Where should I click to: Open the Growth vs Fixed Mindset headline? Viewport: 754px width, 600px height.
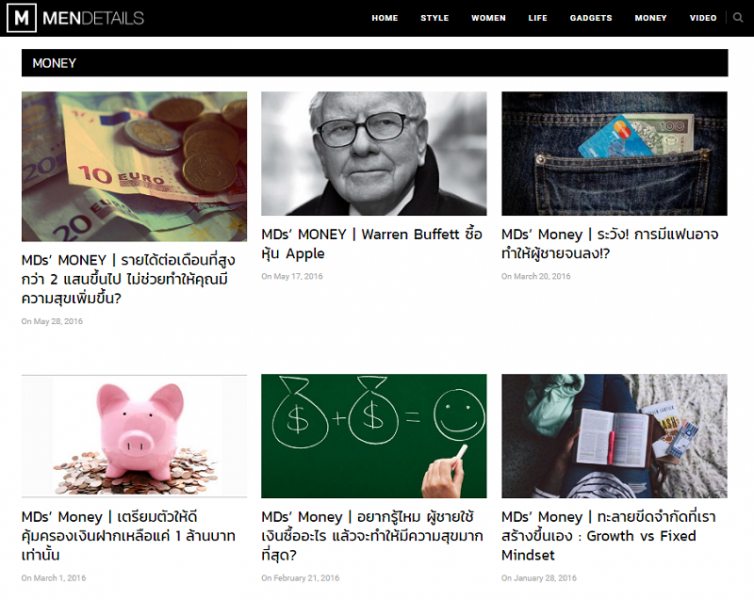pyautogui.click(x=609, y=536)
